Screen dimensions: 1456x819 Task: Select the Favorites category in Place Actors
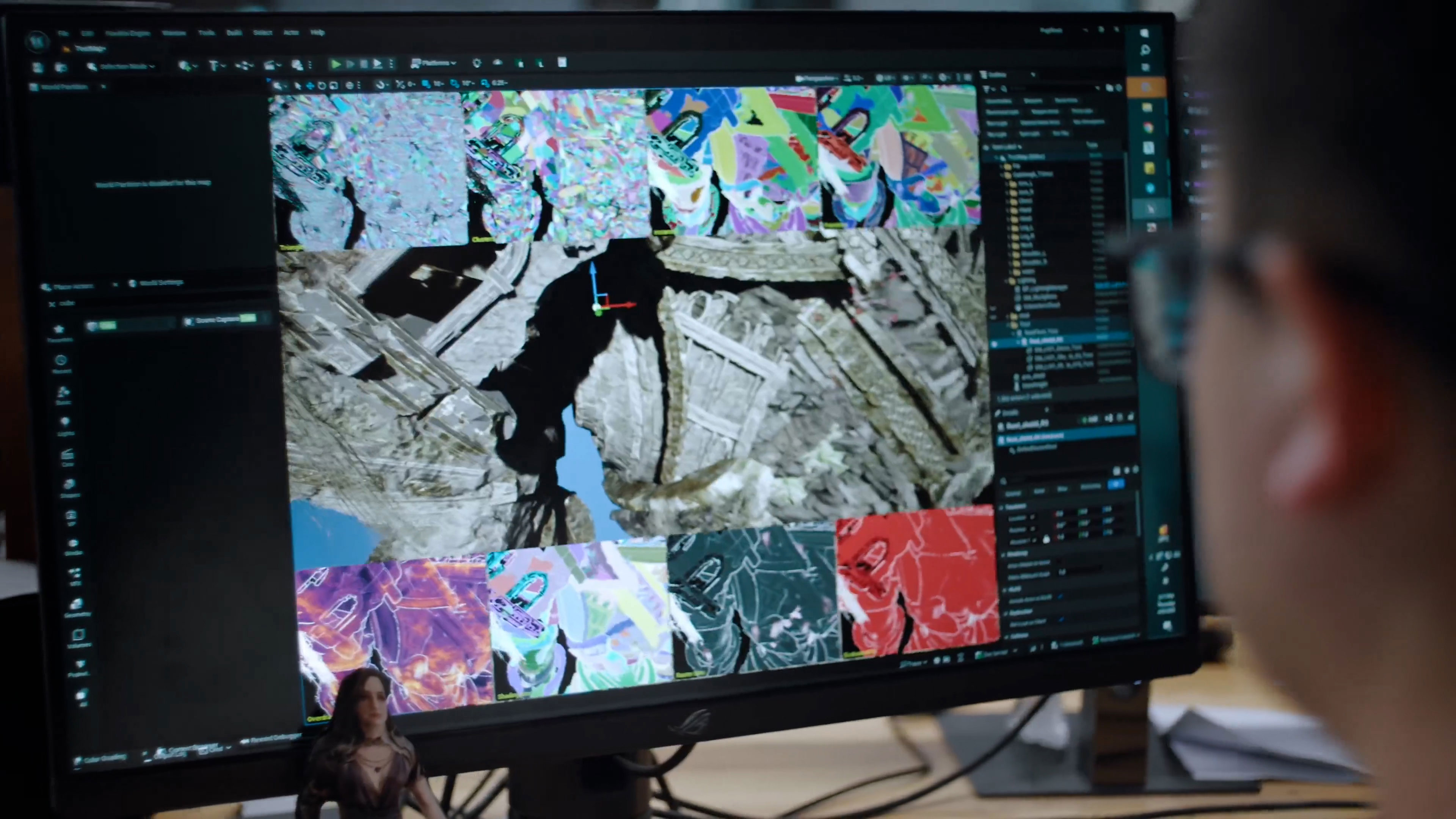pyautogui.click(x=60, y=333)
